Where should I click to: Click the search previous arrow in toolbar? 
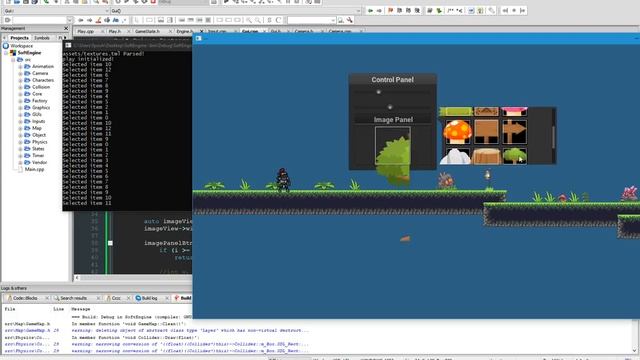(x=81, y=20)
